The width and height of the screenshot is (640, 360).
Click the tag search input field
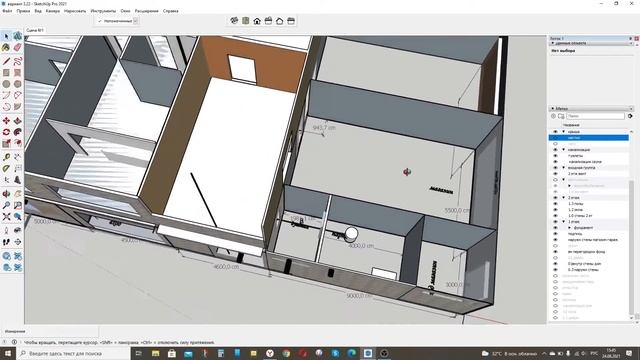coord(595,116)
